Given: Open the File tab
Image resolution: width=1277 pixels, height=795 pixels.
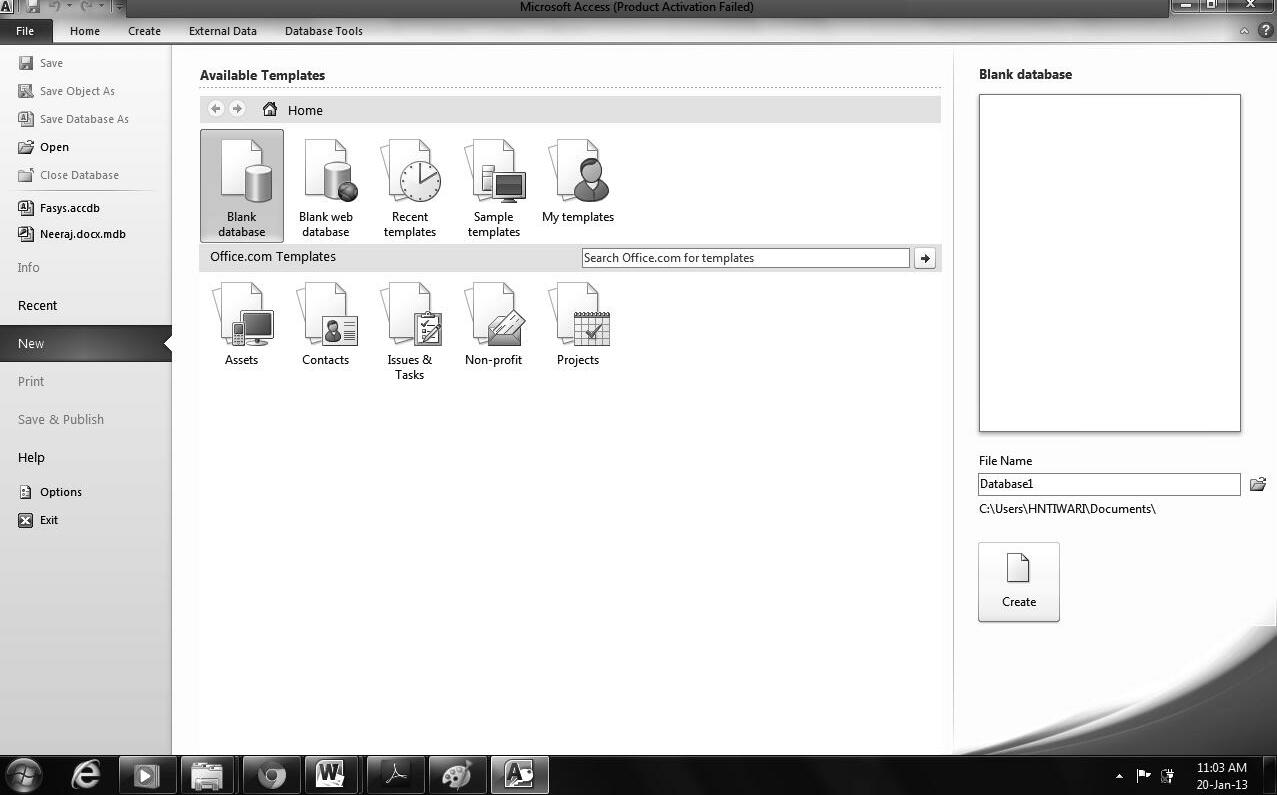Looking at the screenshot, I should 25,31.
